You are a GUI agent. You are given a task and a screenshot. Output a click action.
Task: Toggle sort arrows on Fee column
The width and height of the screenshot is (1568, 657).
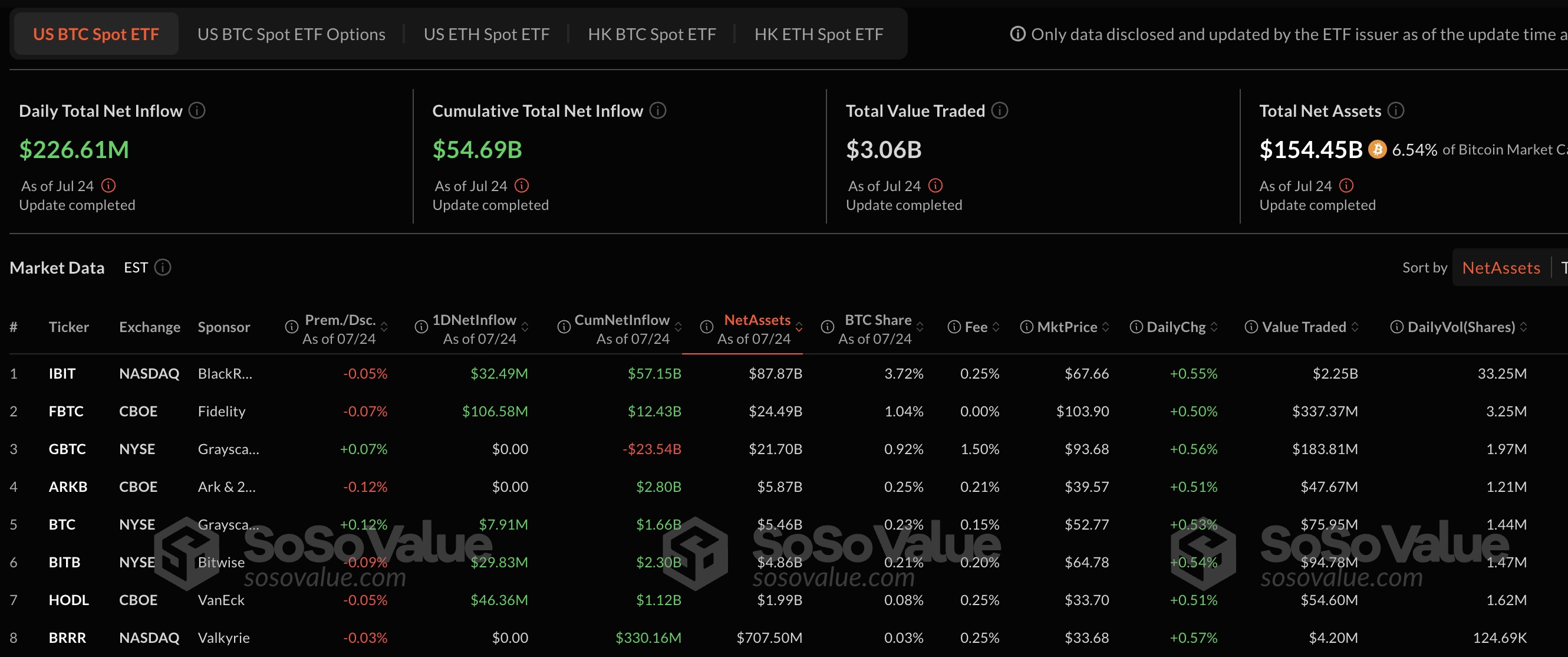tap(996, 327)
